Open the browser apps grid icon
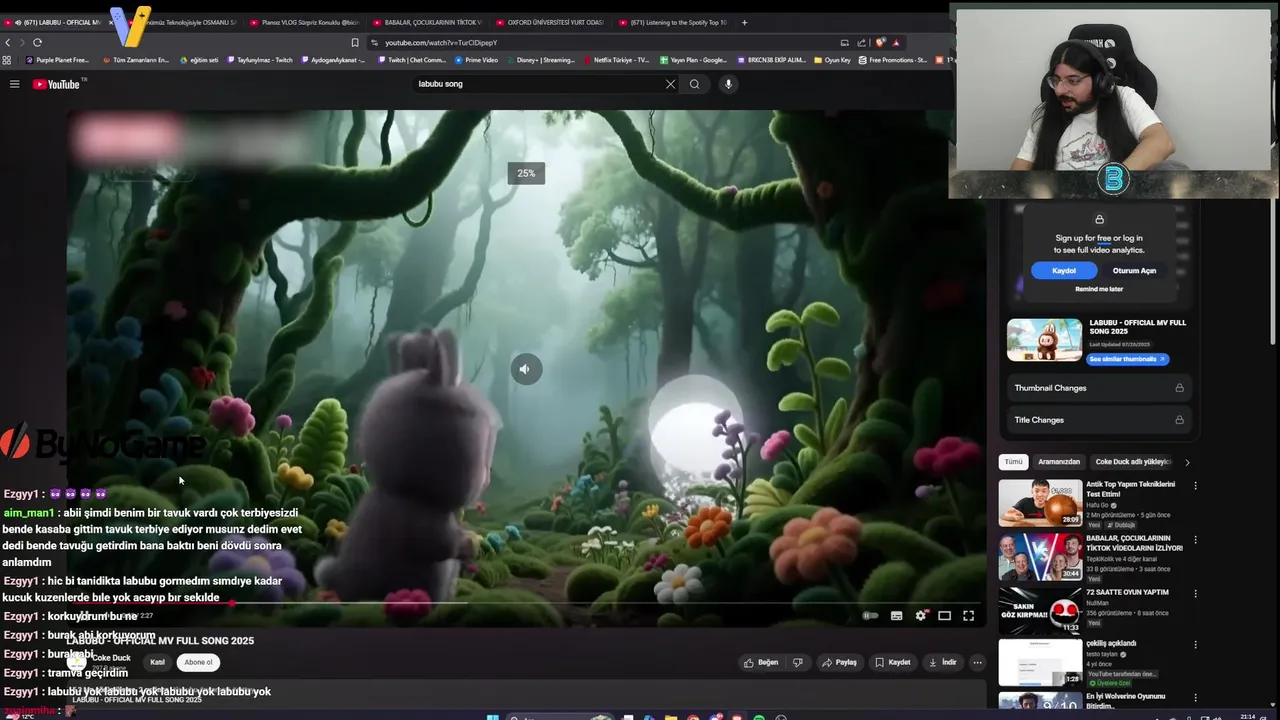 click(x=7, y=60)
